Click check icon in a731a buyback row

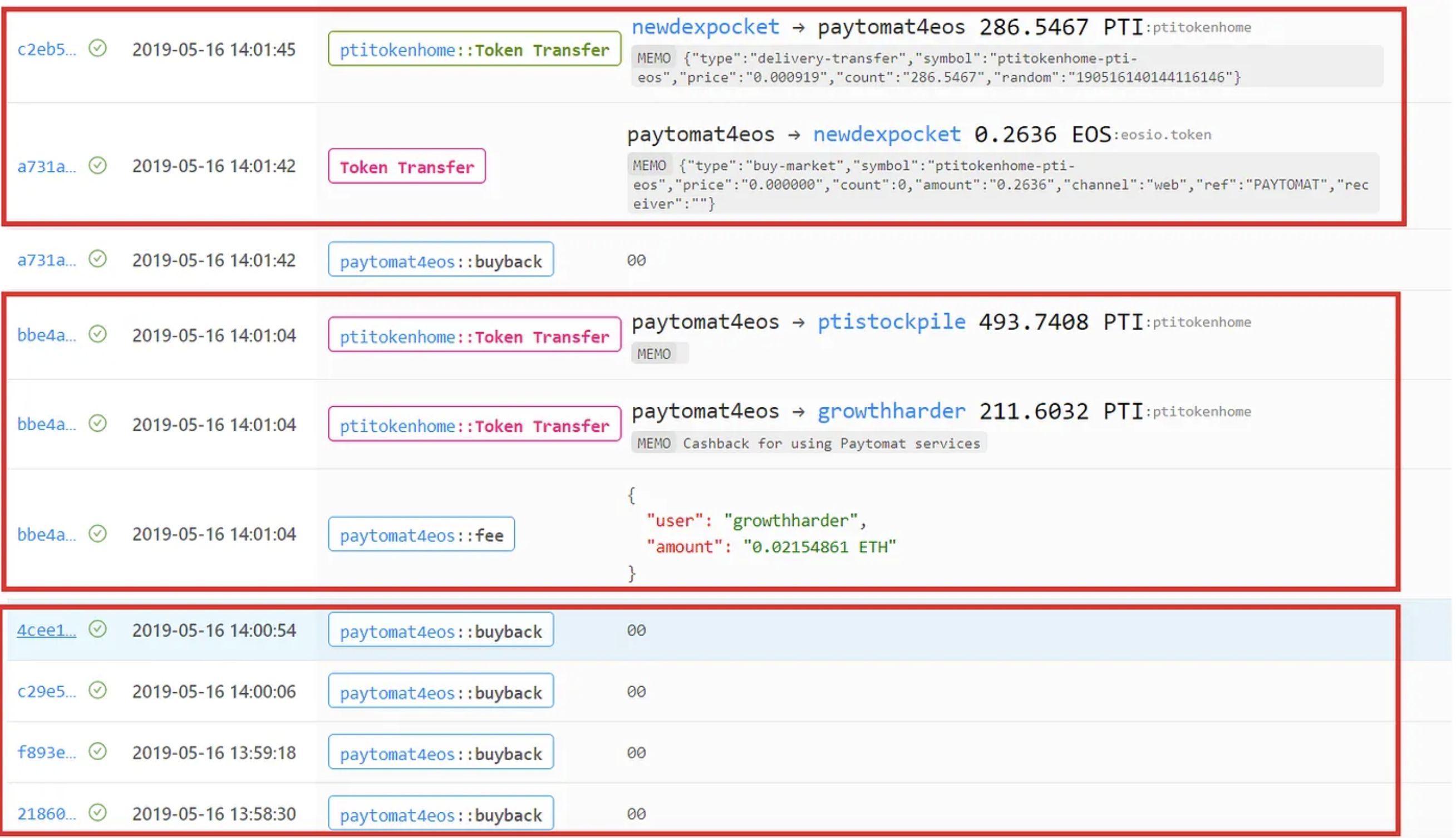[98, 259]
